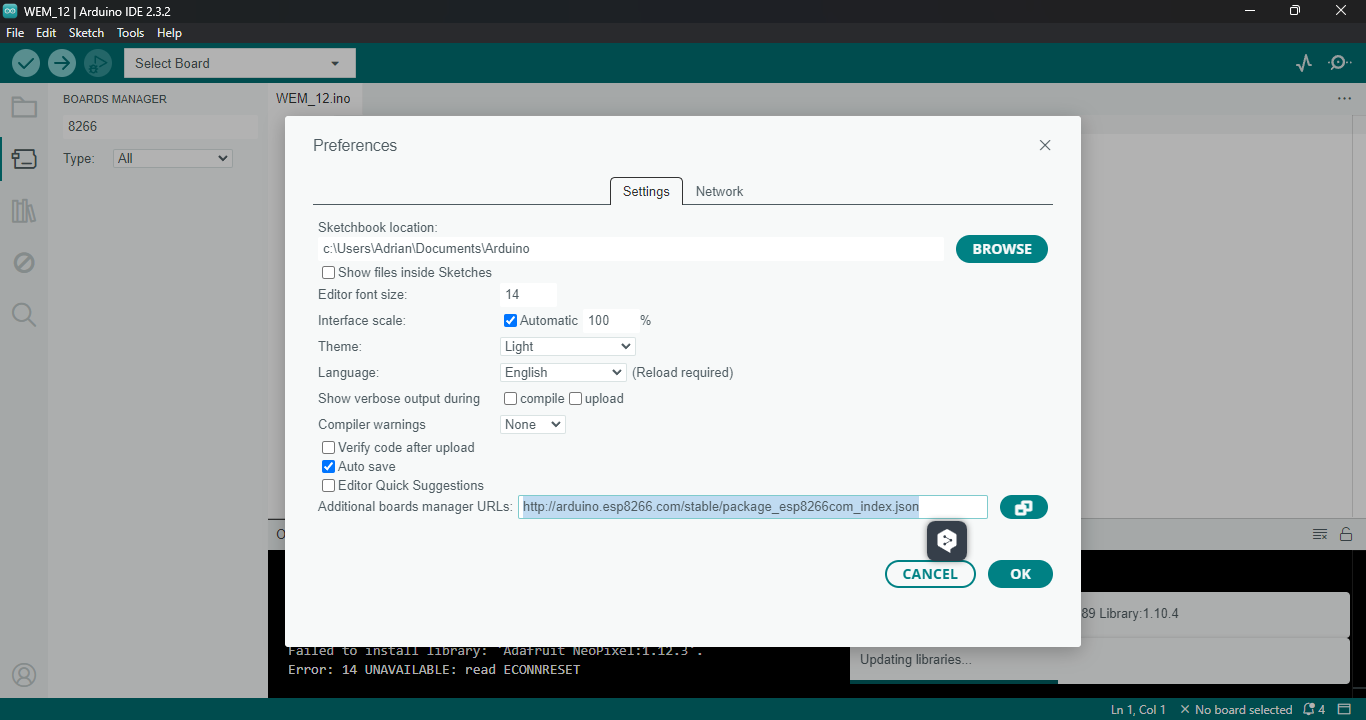This screenshot has height=720, width=1366.
Task: Open the Language dropdown
Action: tap(564, 372)
